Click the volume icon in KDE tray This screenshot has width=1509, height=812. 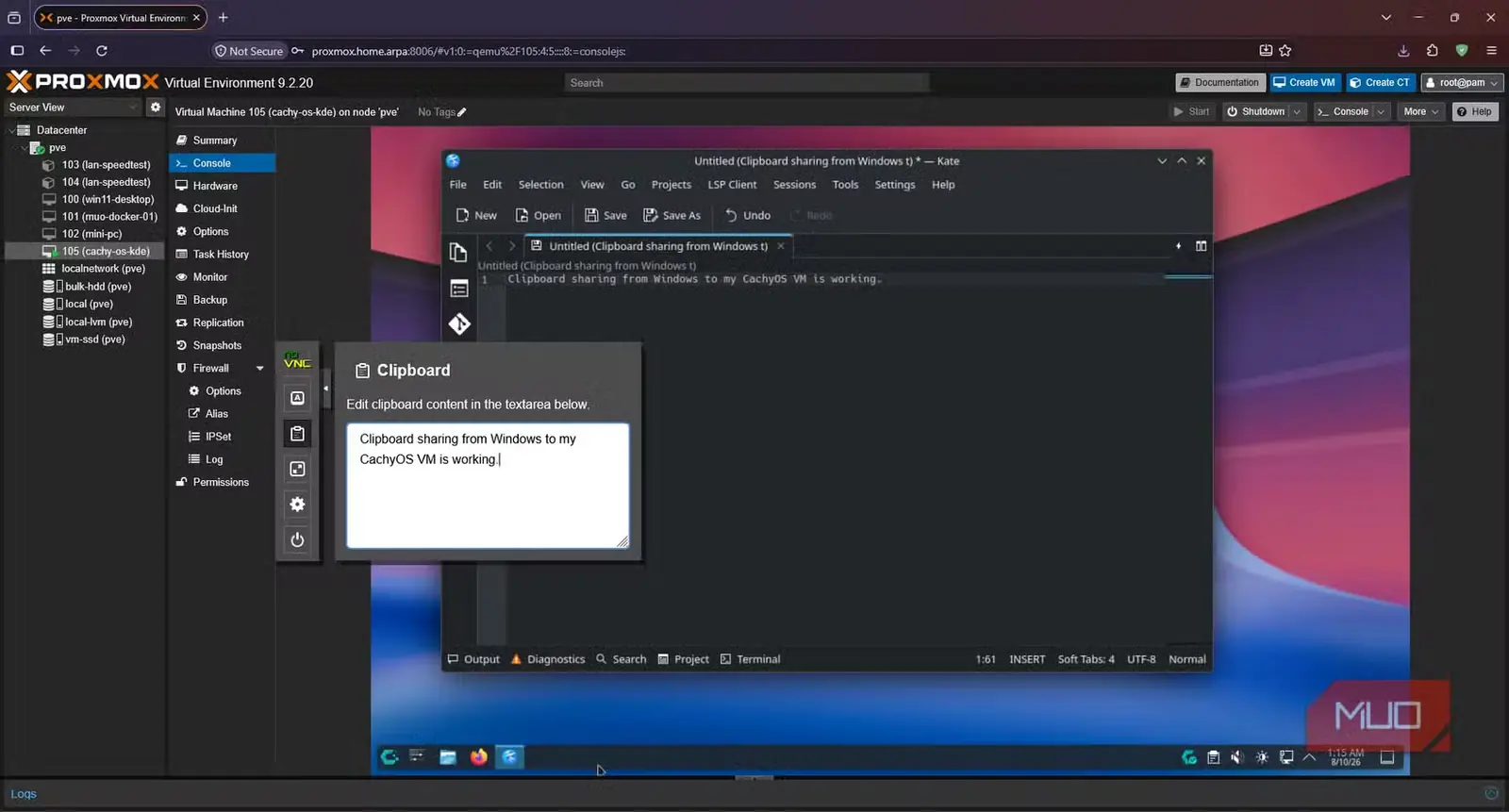pos(1237,757)
